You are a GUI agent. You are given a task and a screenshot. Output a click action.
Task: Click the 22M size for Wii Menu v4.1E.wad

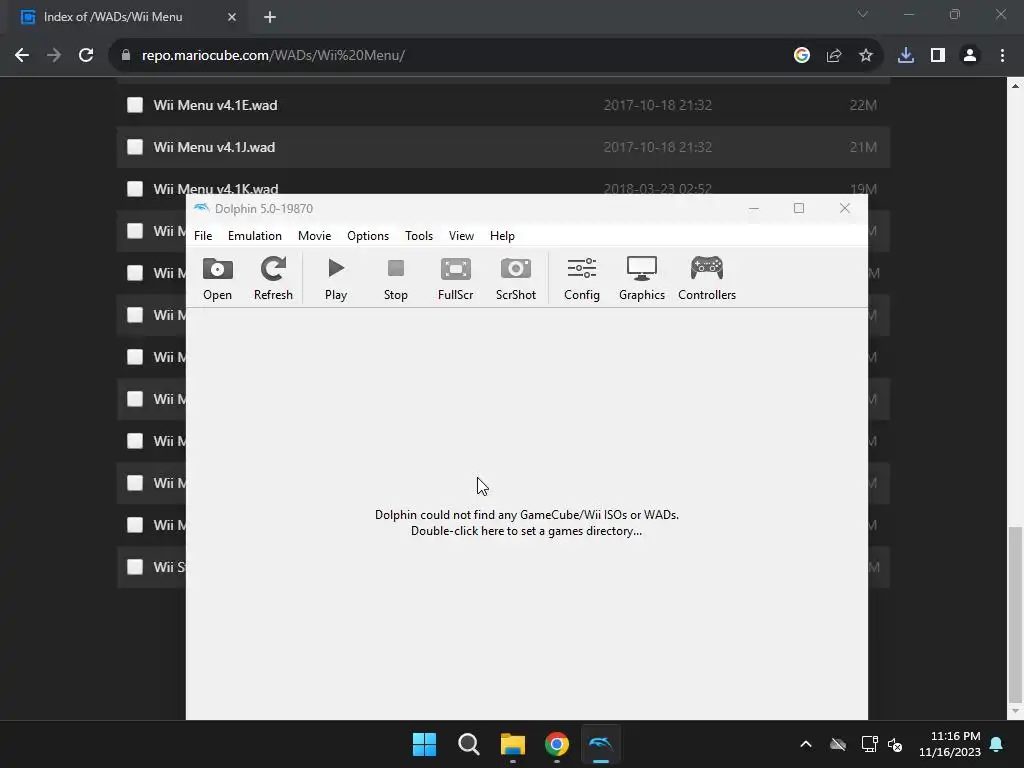click(x=863, y=105)
